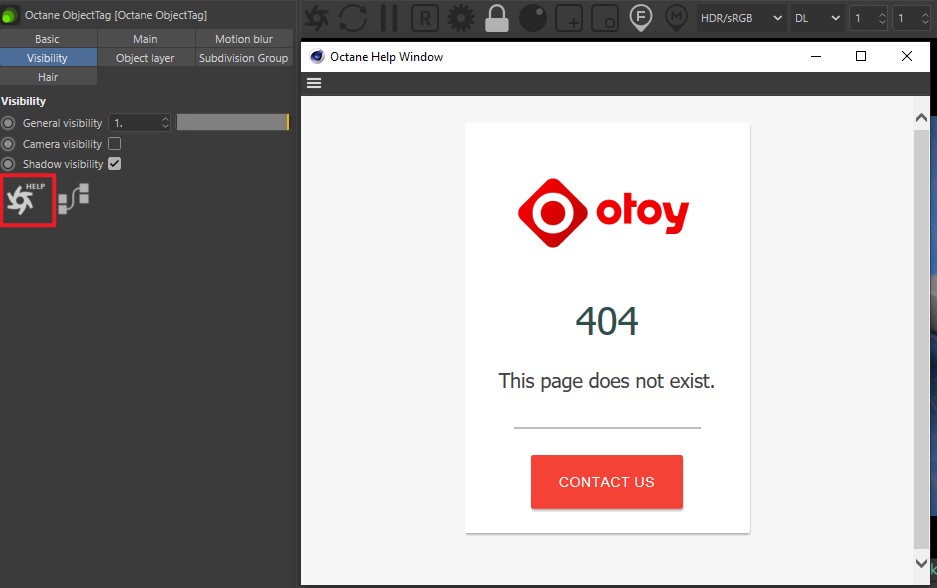Click the Cinema 4D icon in the help window title

click(317, 56)
